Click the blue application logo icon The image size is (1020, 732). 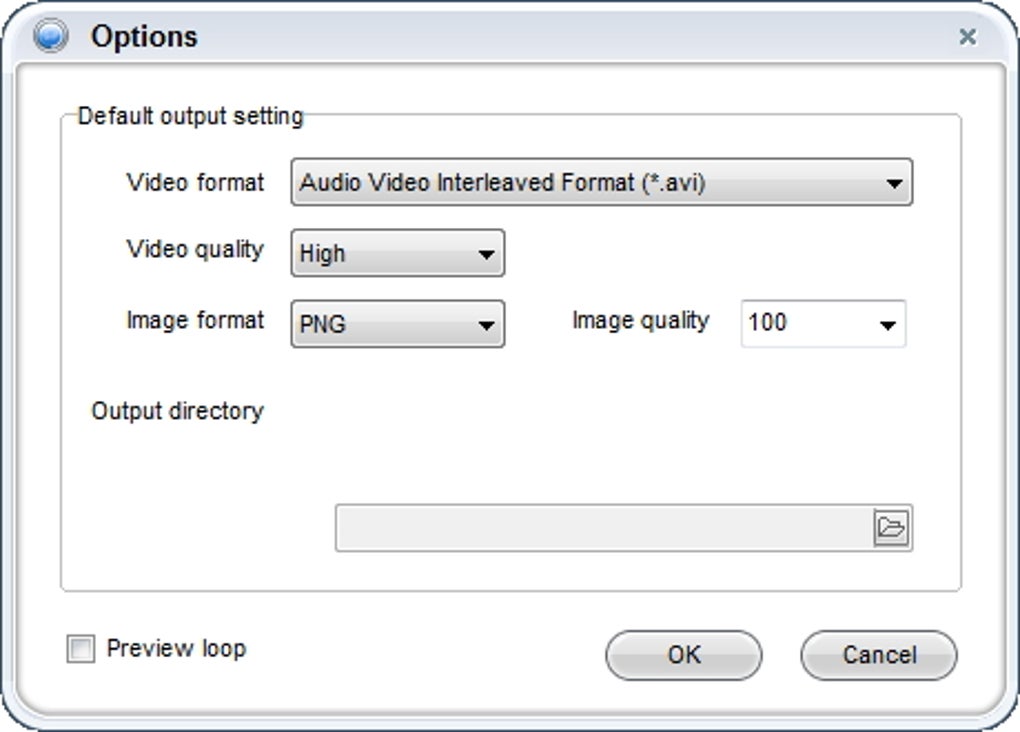51,35
